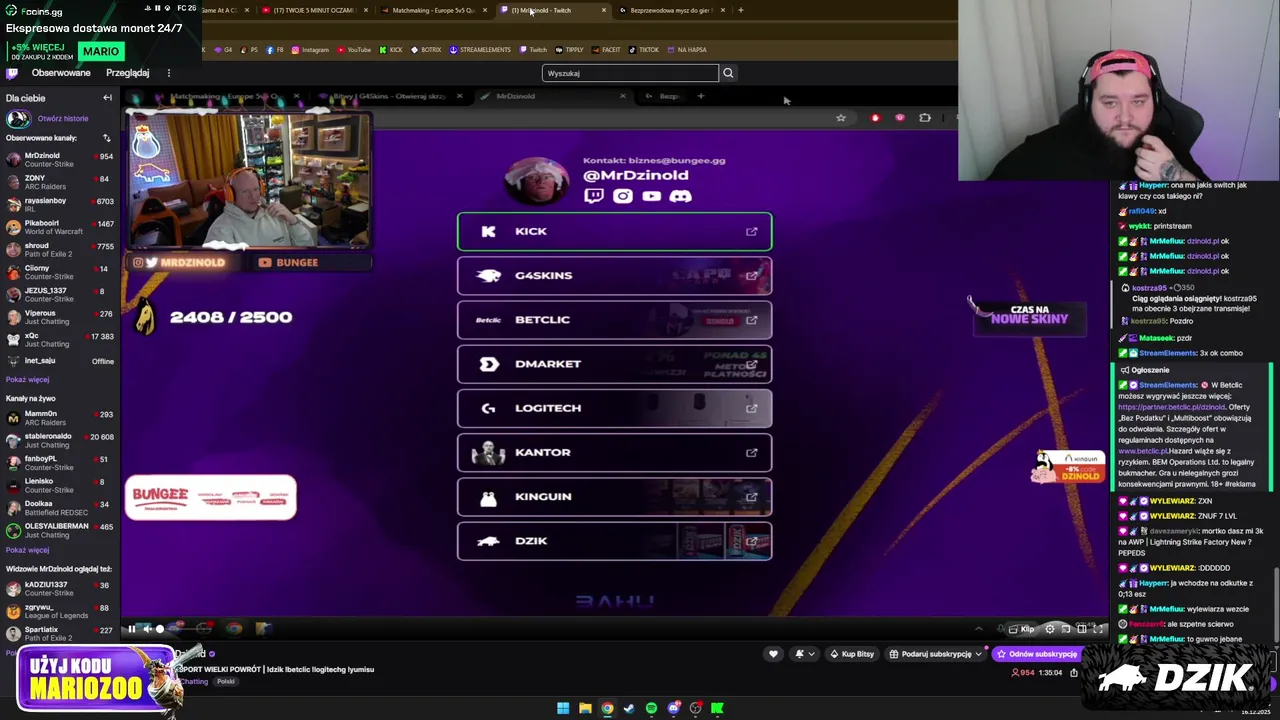Open the browser extensions puzzle icon
Viewport: 1280px width, 720px height.
click(925, 118)
